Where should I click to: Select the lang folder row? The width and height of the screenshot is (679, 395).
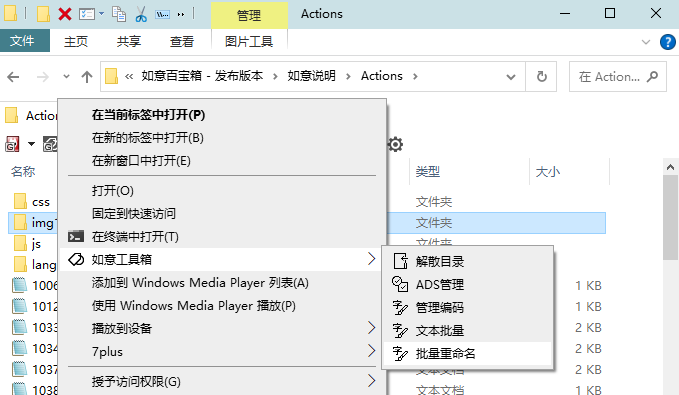(35, 264)
